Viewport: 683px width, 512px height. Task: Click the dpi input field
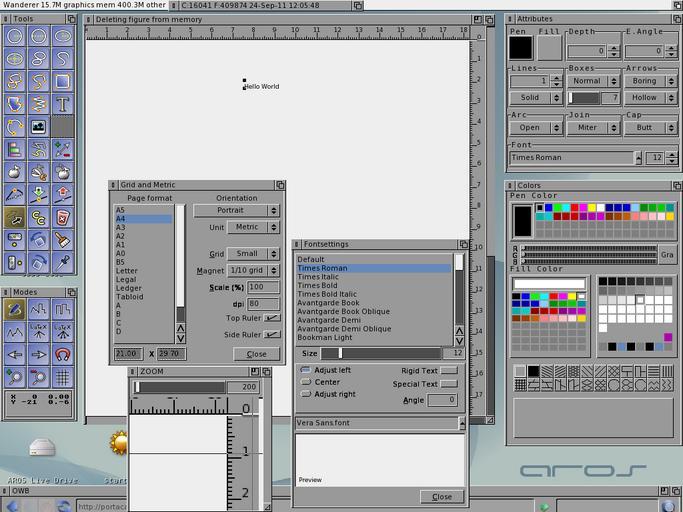[x=263, y=303]
